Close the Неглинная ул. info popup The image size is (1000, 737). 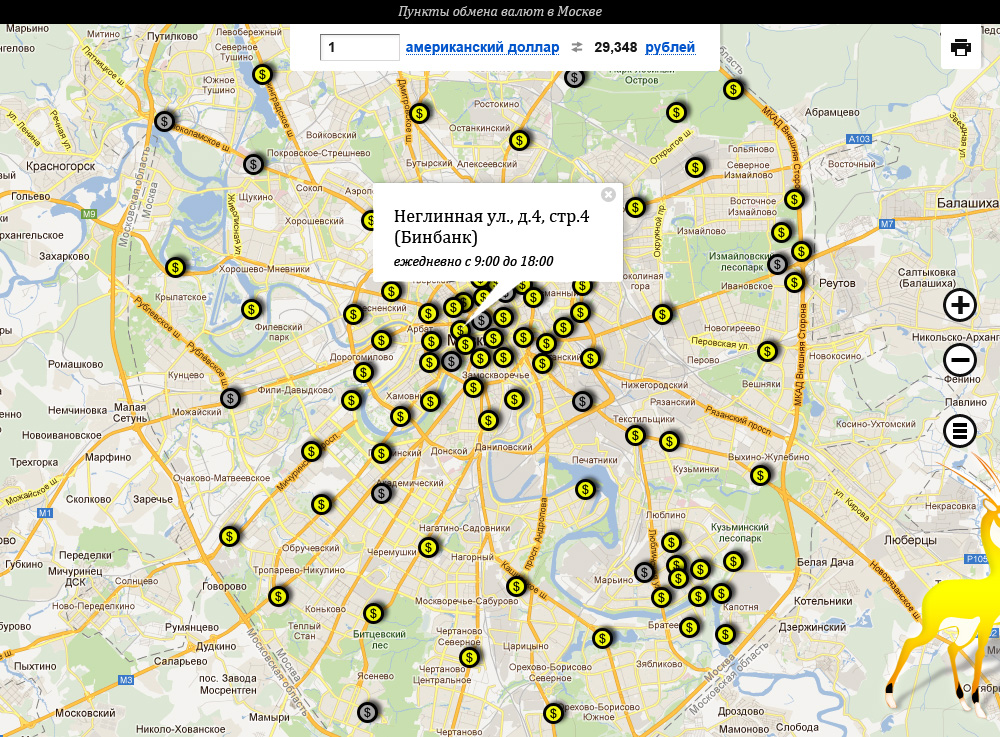608,194
